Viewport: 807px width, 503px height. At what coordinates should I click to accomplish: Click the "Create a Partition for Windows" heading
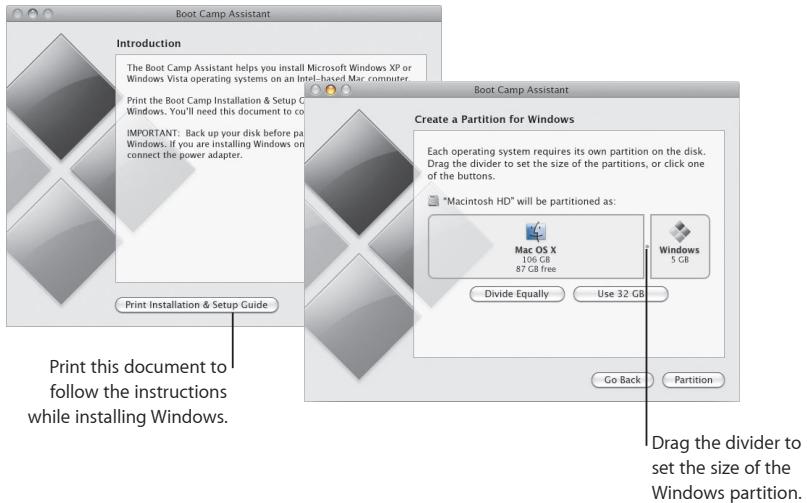tap(494, 119)
